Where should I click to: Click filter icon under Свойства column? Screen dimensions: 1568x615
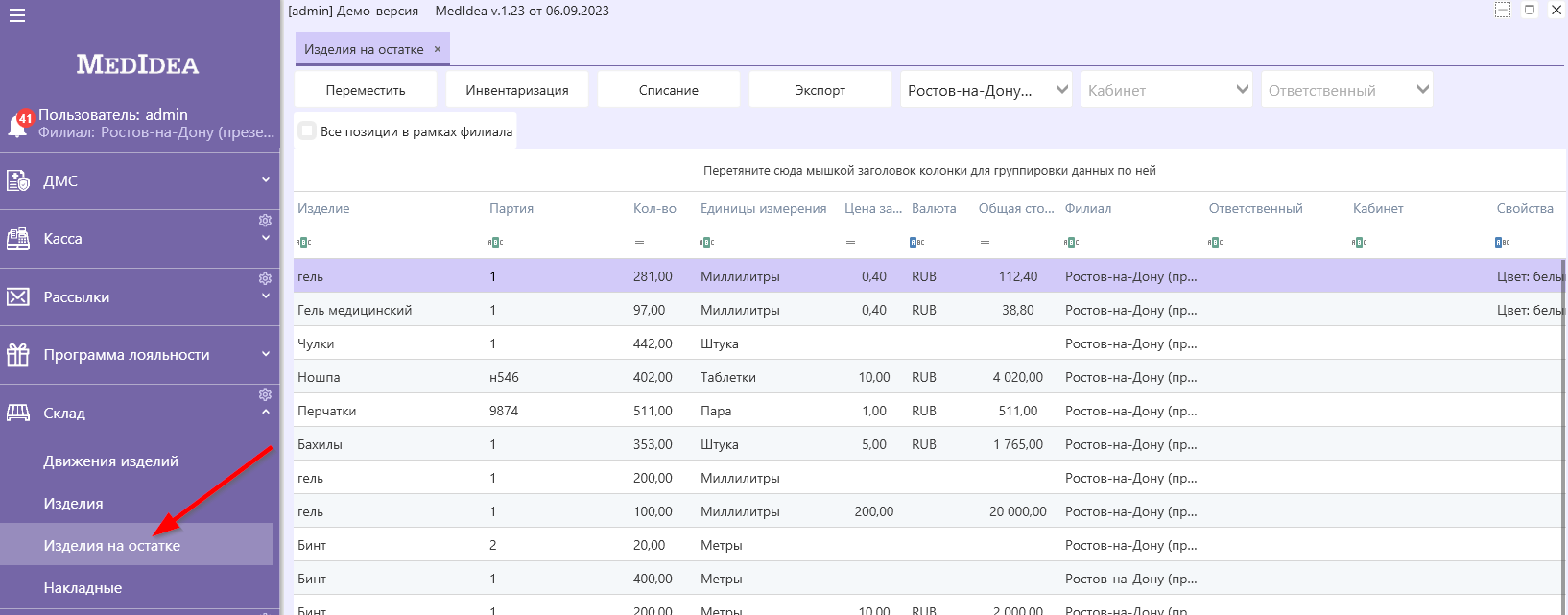1503,242
